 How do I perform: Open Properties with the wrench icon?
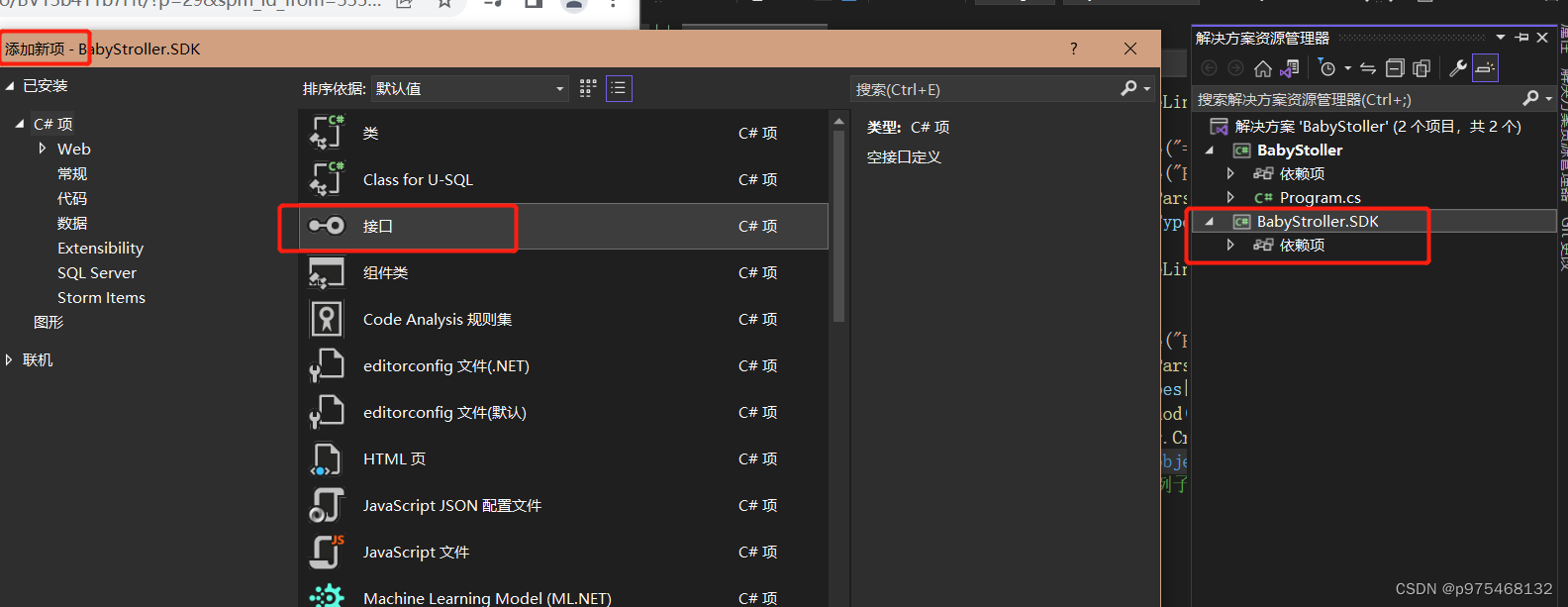pyautogui.click(x=1457, y=68)
